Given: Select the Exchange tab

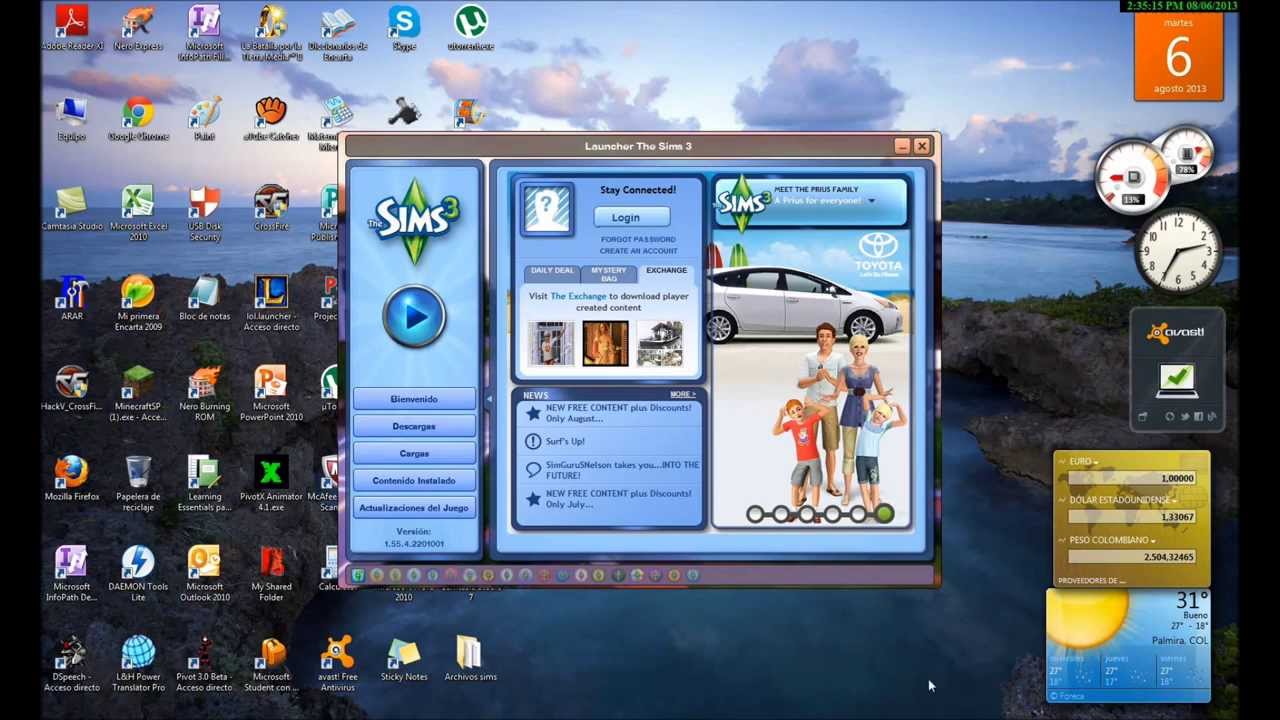Looking at the screenshot, I should (666, 271).
